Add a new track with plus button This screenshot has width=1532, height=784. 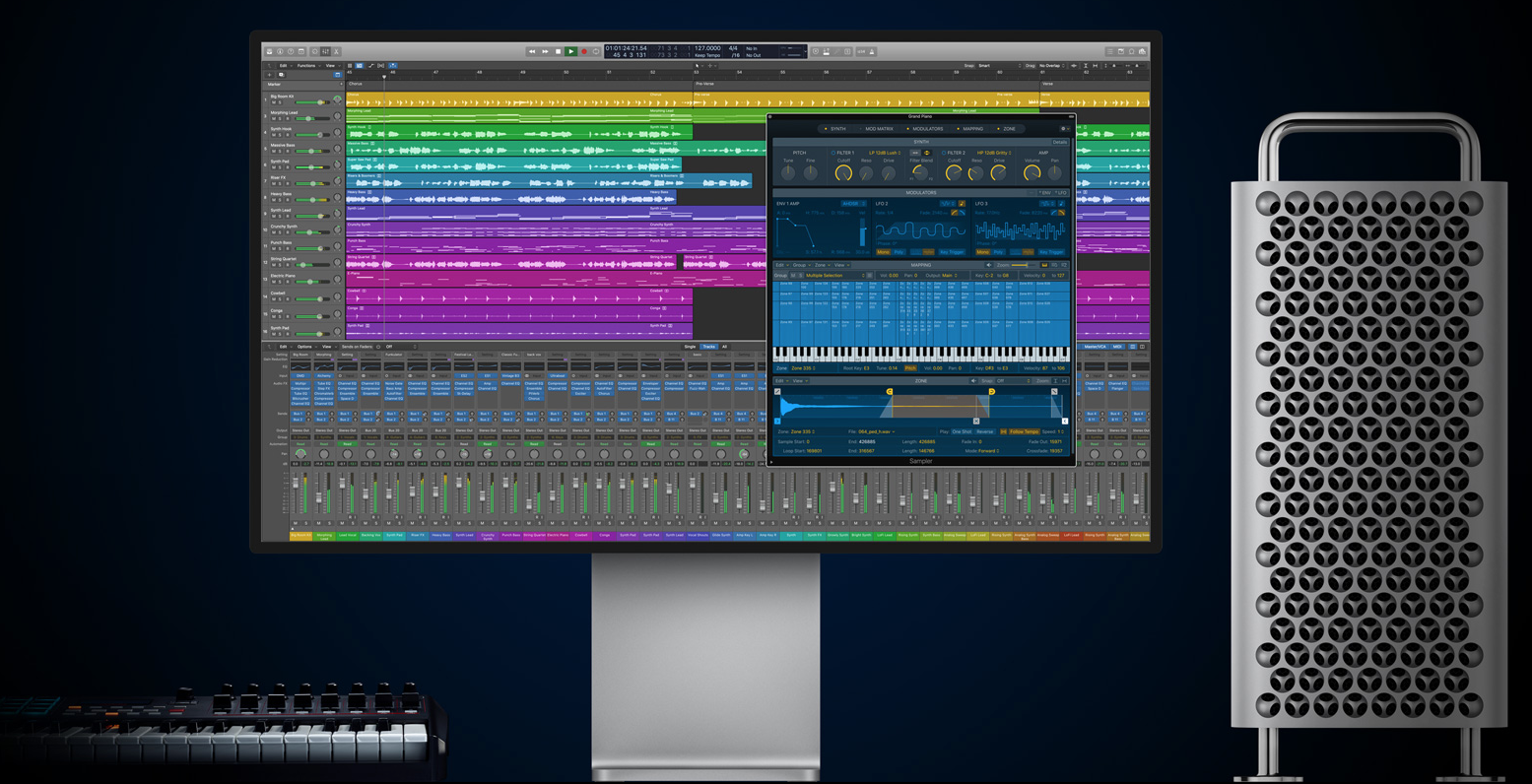tap(269, 75)
